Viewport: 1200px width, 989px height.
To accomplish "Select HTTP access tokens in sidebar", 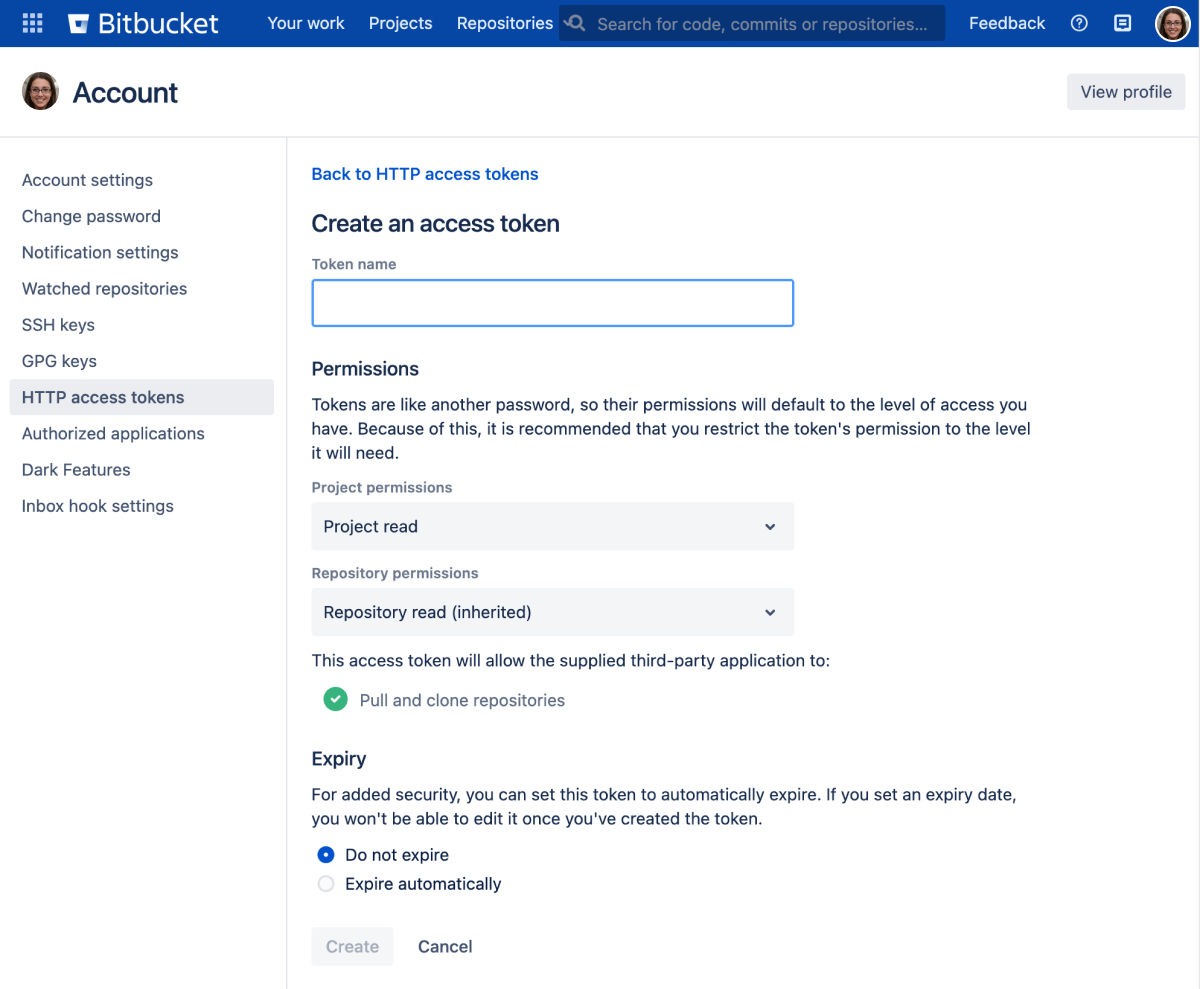I will tap(102, 397).
